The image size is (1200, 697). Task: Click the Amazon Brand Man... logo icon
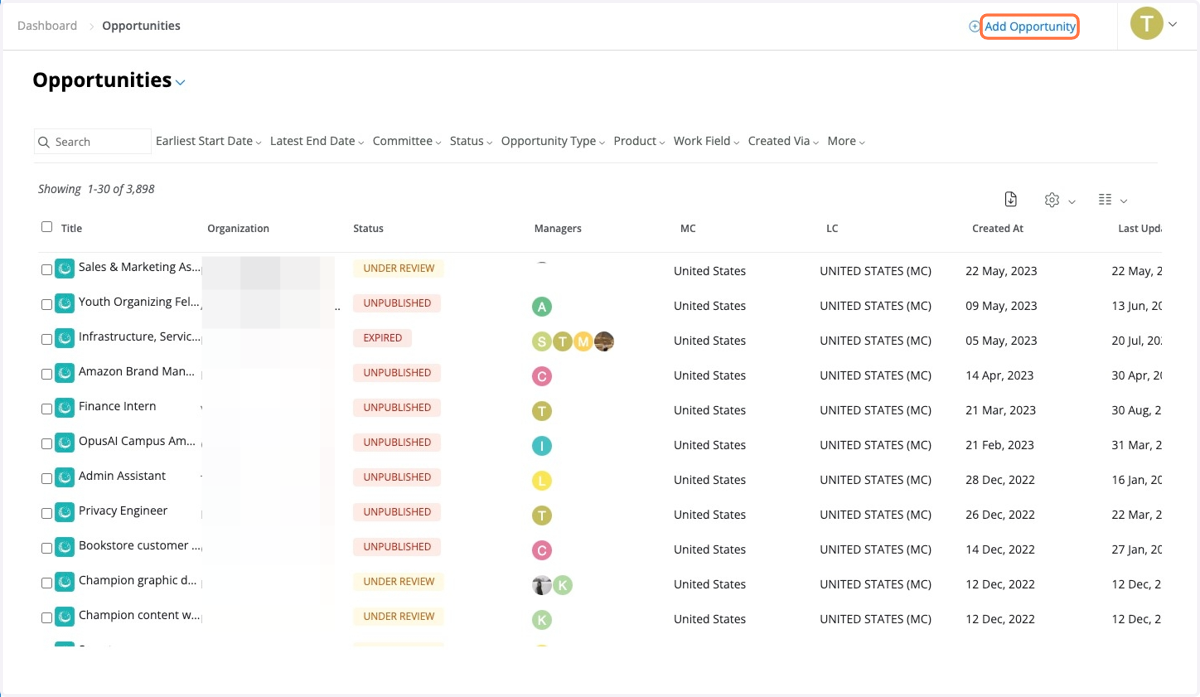[65, 373]
